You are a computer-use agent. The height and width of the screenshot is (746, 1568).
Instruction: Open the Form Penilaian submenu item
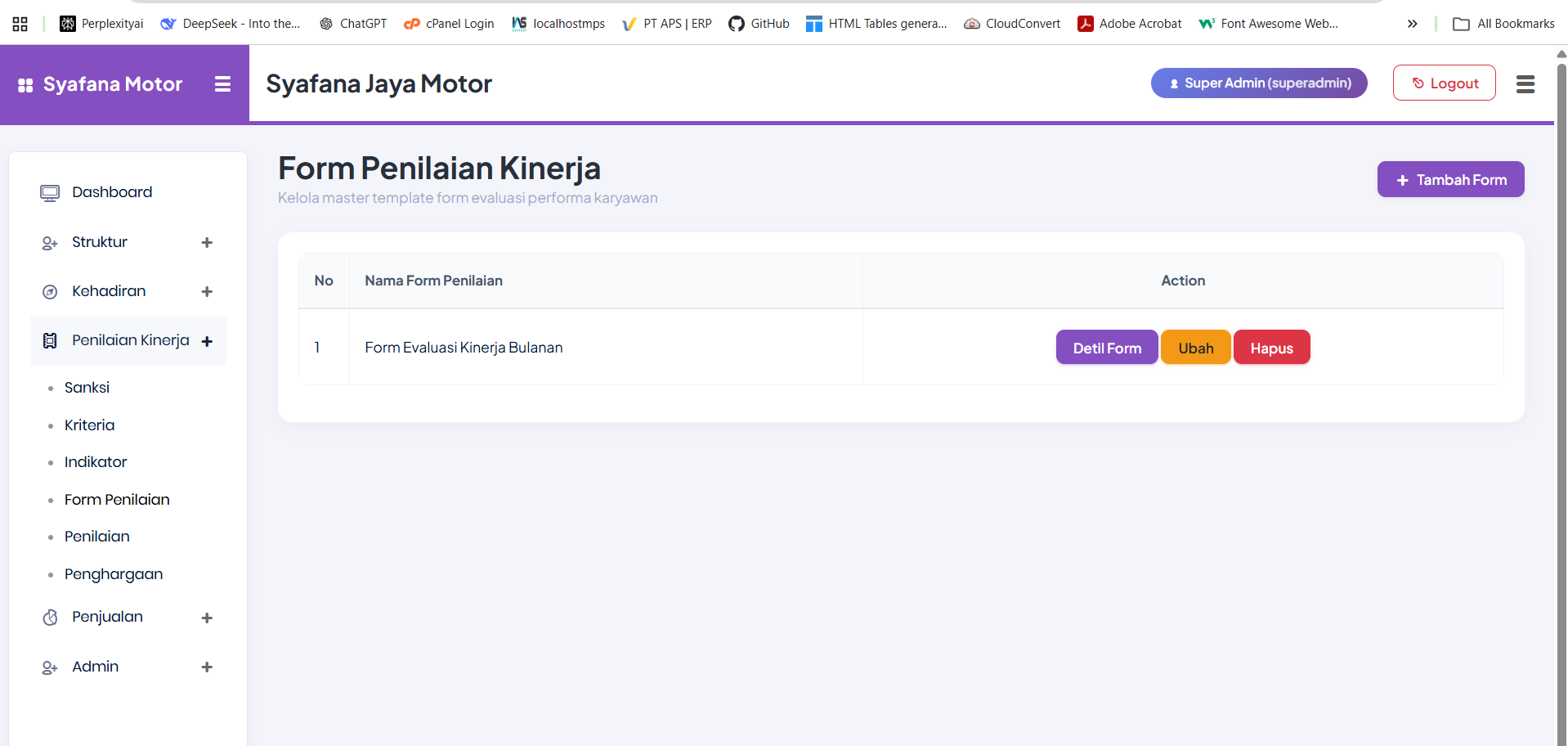[117, 500]
